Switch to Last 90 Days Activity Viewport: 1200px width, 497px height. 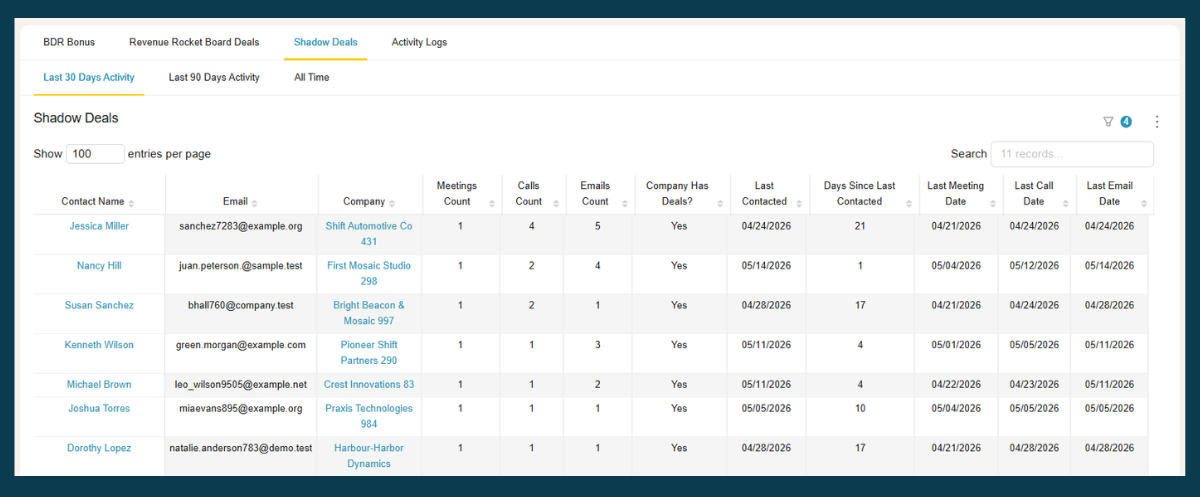tap(214, 77)
